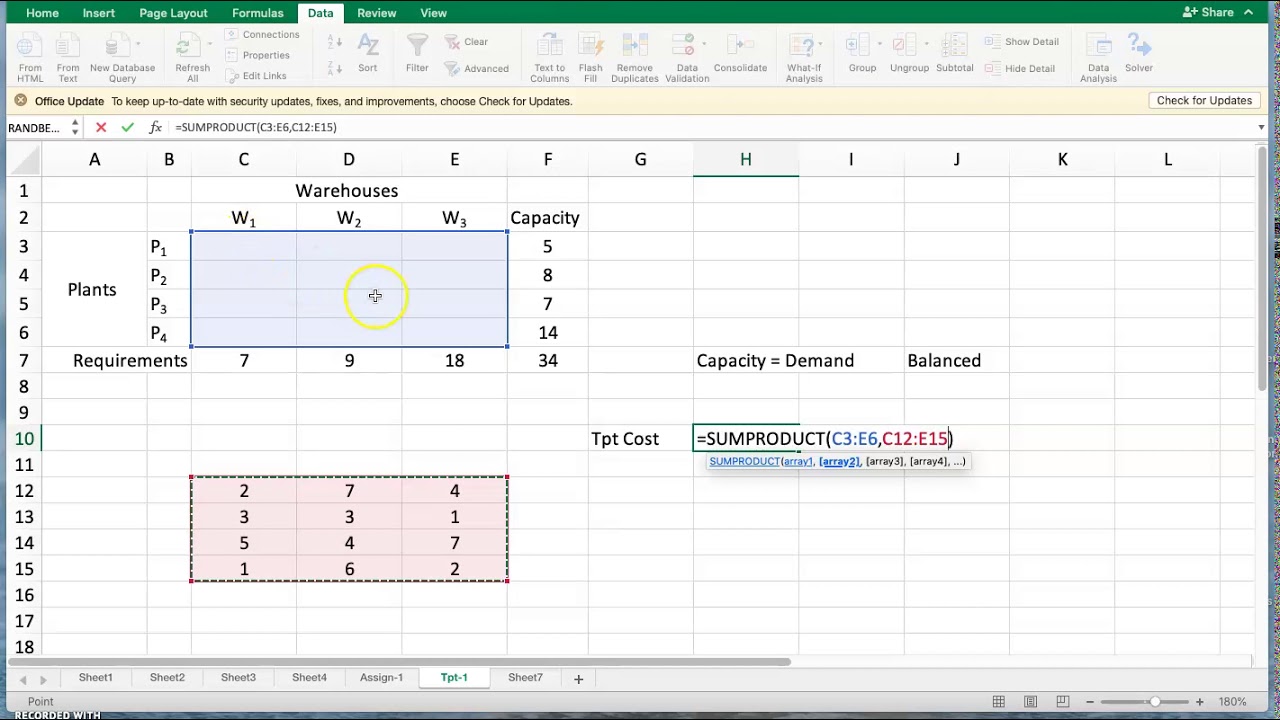Click the Flash Fill icon

coord(590,47)
